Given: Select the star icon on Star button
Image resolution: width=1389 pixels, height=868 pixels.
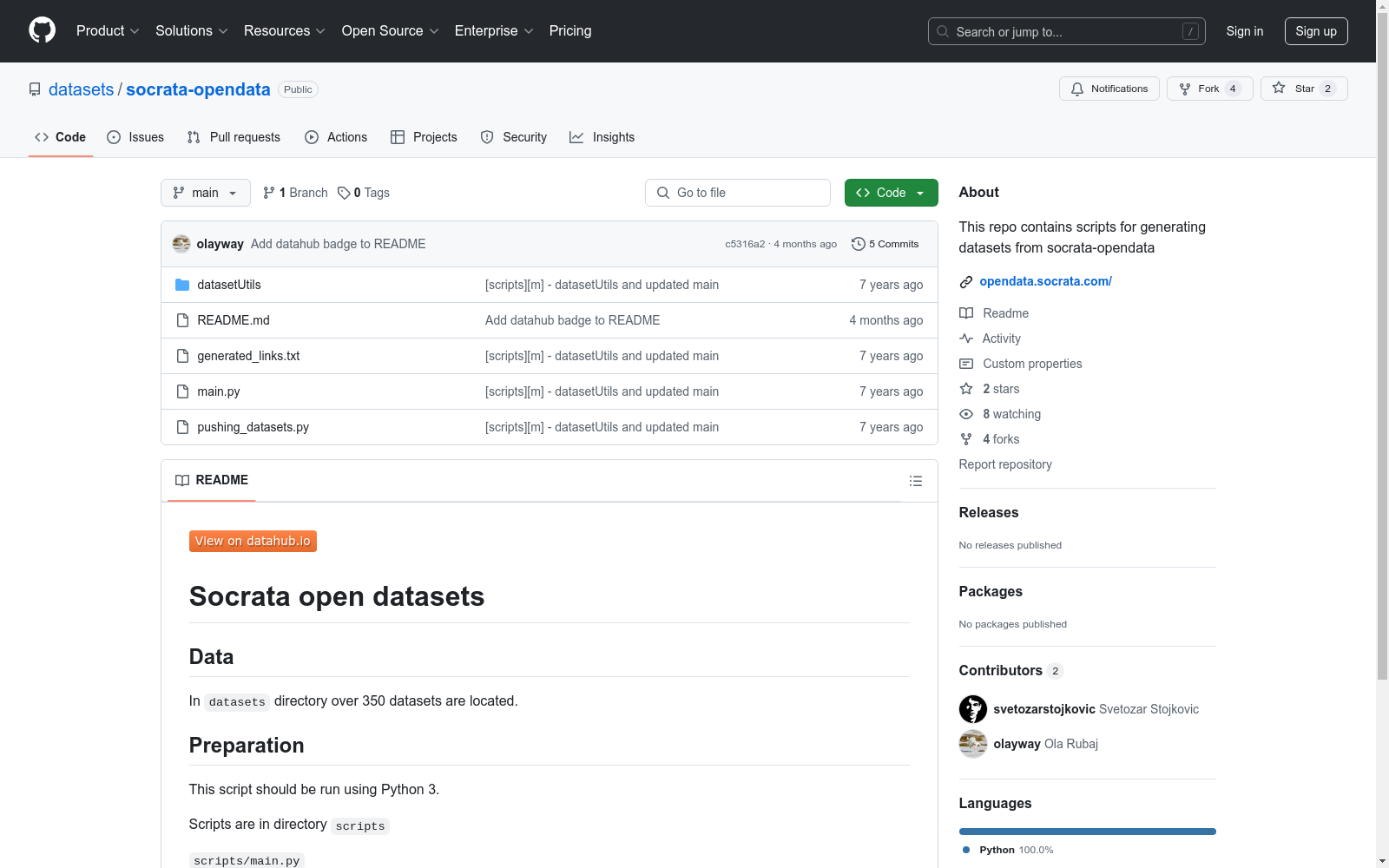Looking at the screenshot, I should (1279, 88).
